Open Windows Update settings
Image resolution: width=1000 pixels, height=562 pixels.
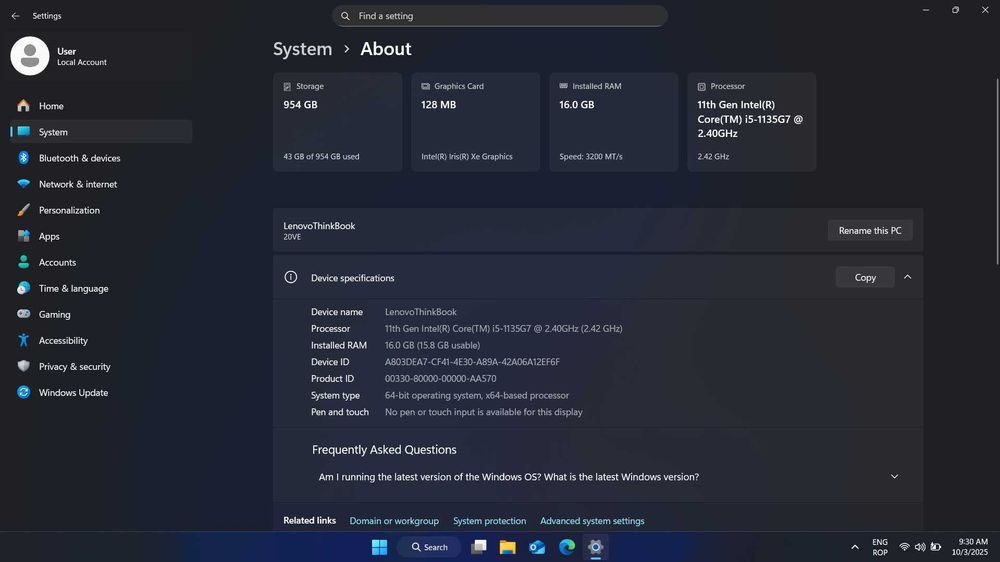click(101, 393)
